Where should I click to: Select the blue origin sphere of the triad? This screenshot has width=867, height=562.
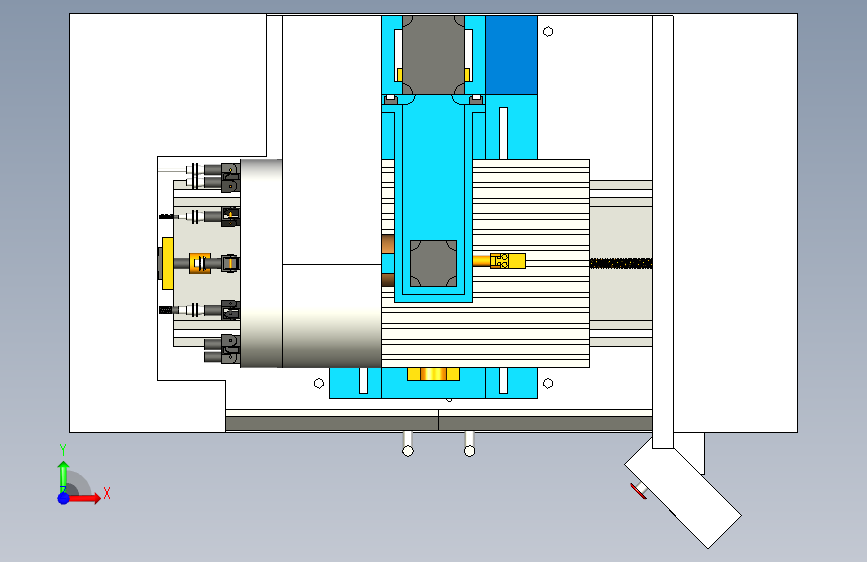[64, 498]
